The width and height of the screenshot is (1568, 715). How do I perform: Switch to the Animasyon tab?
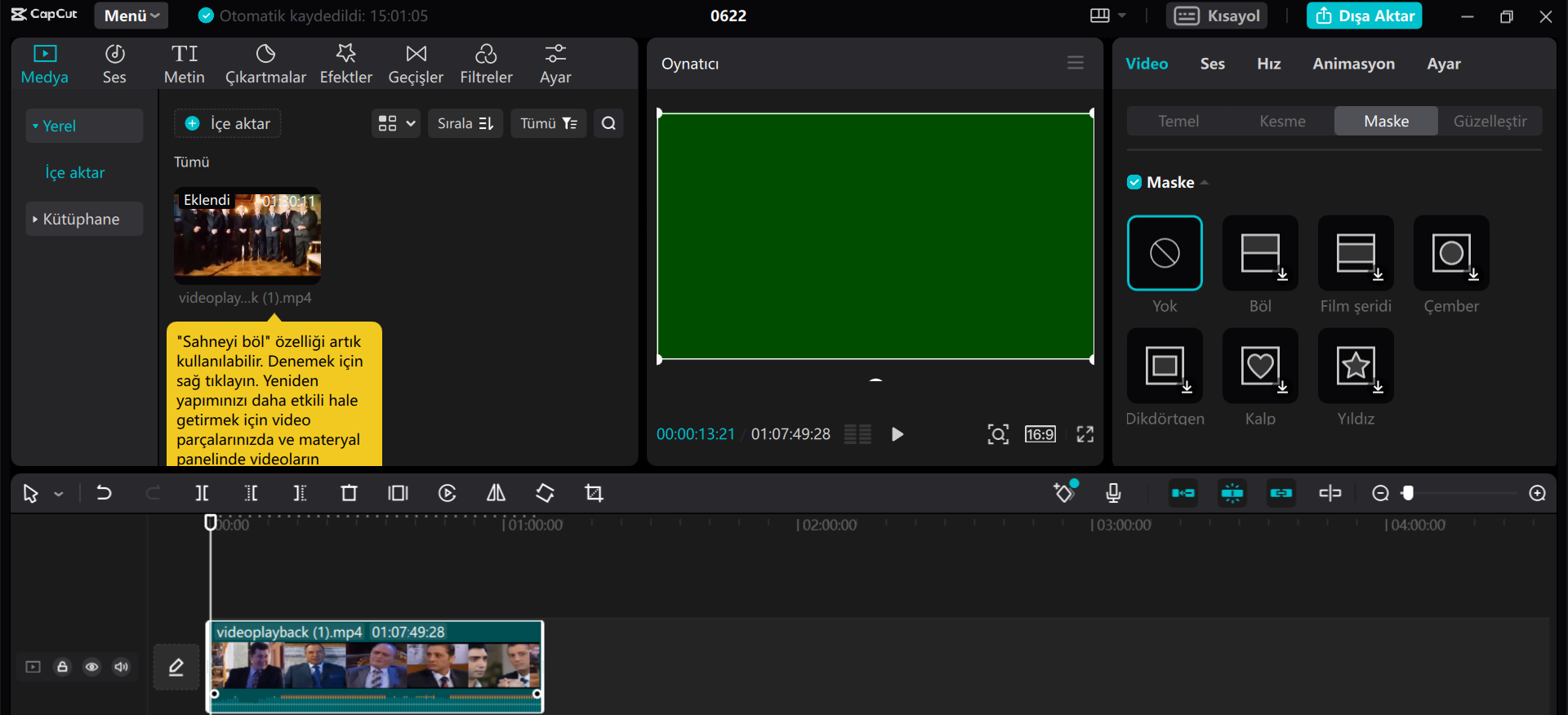[x=1353, y=64]
